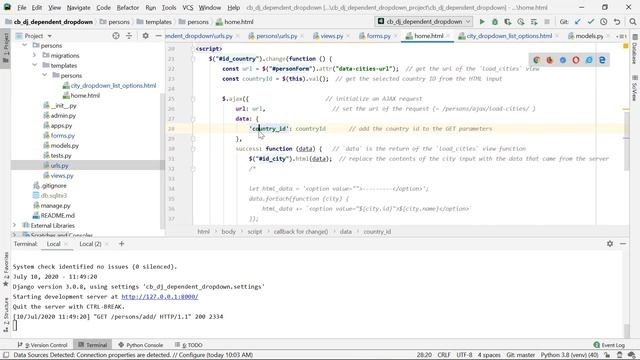Image resolution: width=640 pixels, height=360 pixels.
Task: Open preview in Edge browser icon
Action: [x=602, y=60]
